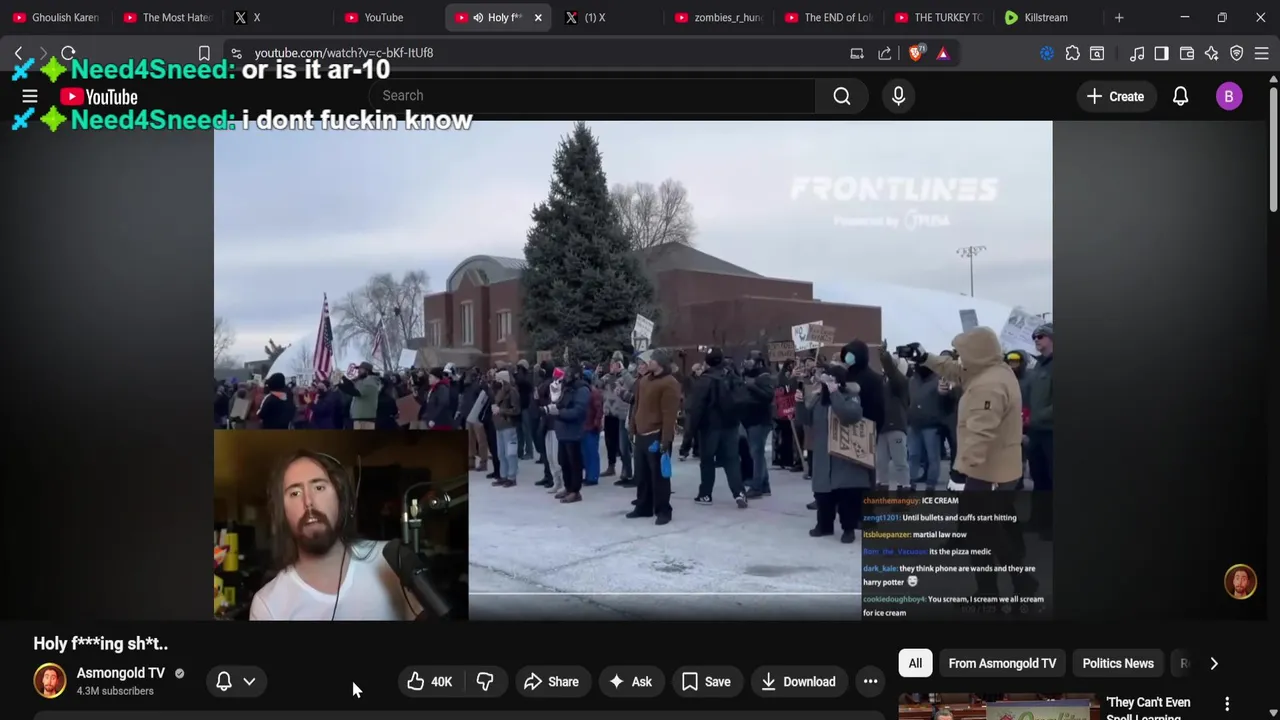Select the From Asmongold TV chip
Viewport: 1280px width, 720px height.
(1002, 663)
